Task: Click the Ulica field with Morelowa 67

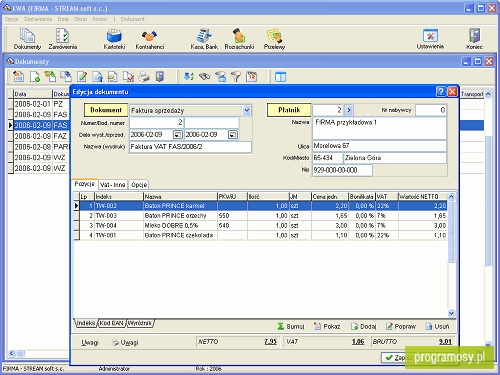Action: click(x=379, y=146)
